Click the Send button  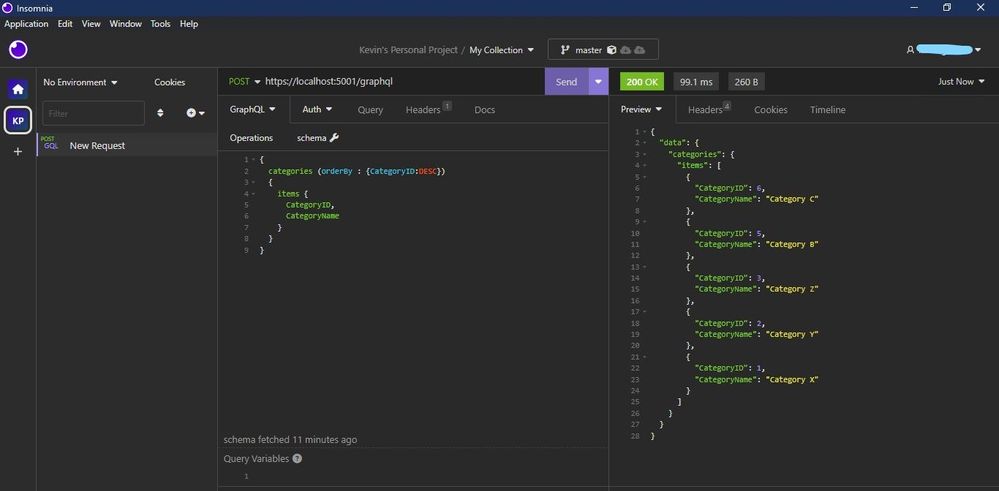(566, 82)
